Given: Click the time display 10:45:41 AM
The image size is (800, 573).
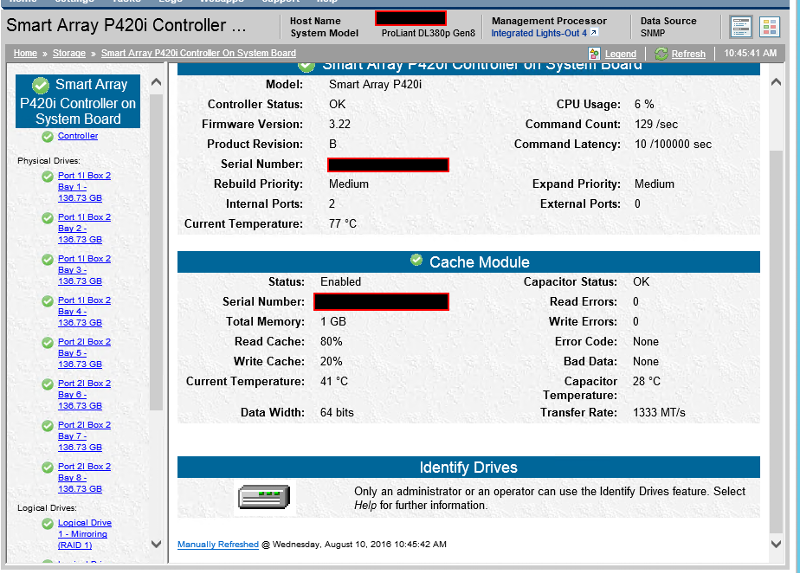Looking at the screenshot, I should point(750,53).
